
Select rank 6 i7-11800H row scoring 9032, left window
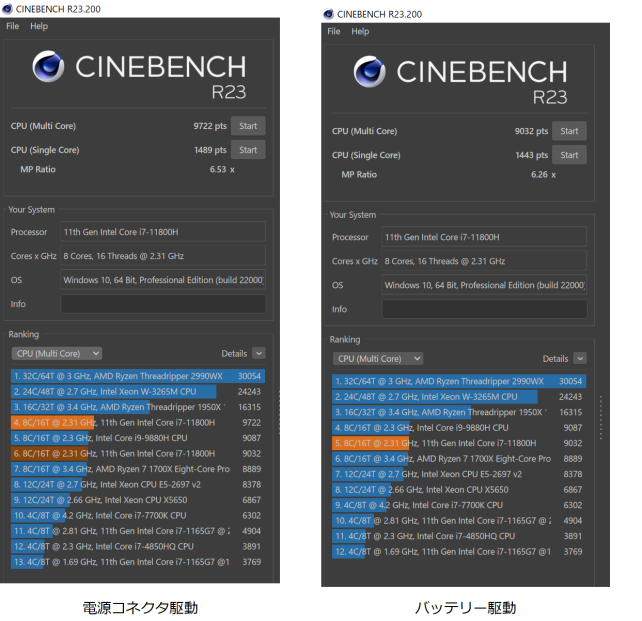[138, 454]
